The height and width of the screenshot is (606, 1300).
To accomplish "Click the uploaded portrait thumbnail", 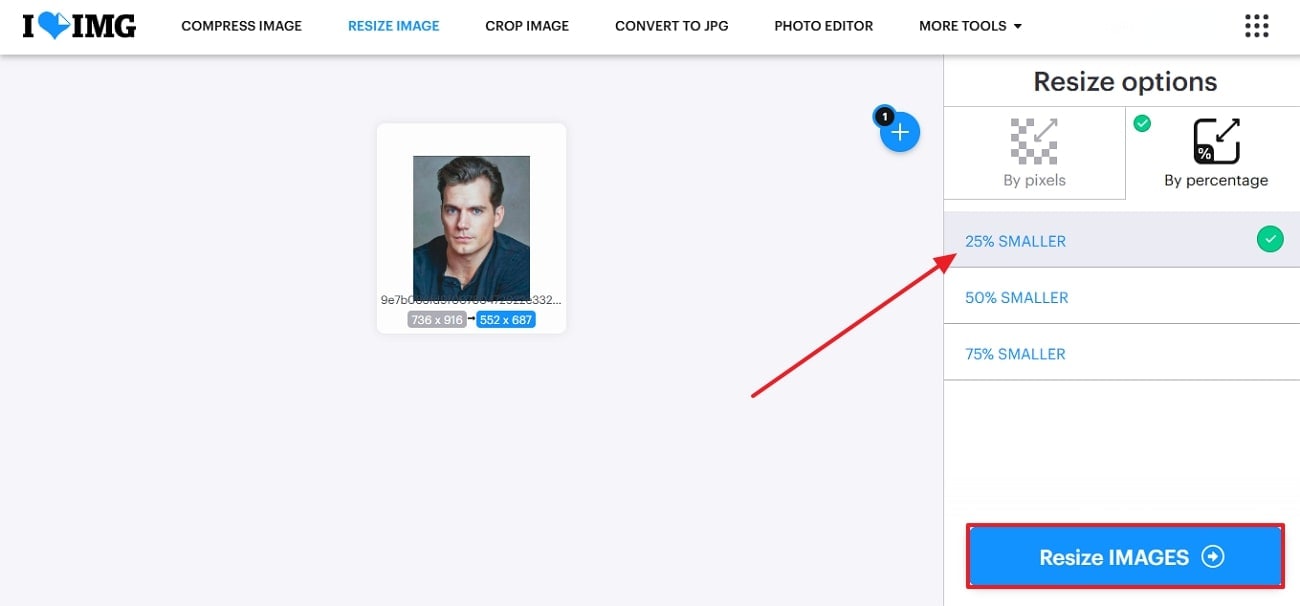I will [x=471, y=225].
